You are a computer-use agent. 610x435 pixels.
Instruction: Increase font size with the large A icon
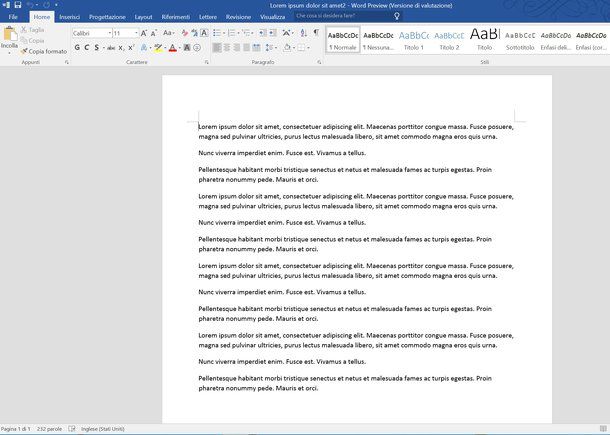tap(144, 33)
